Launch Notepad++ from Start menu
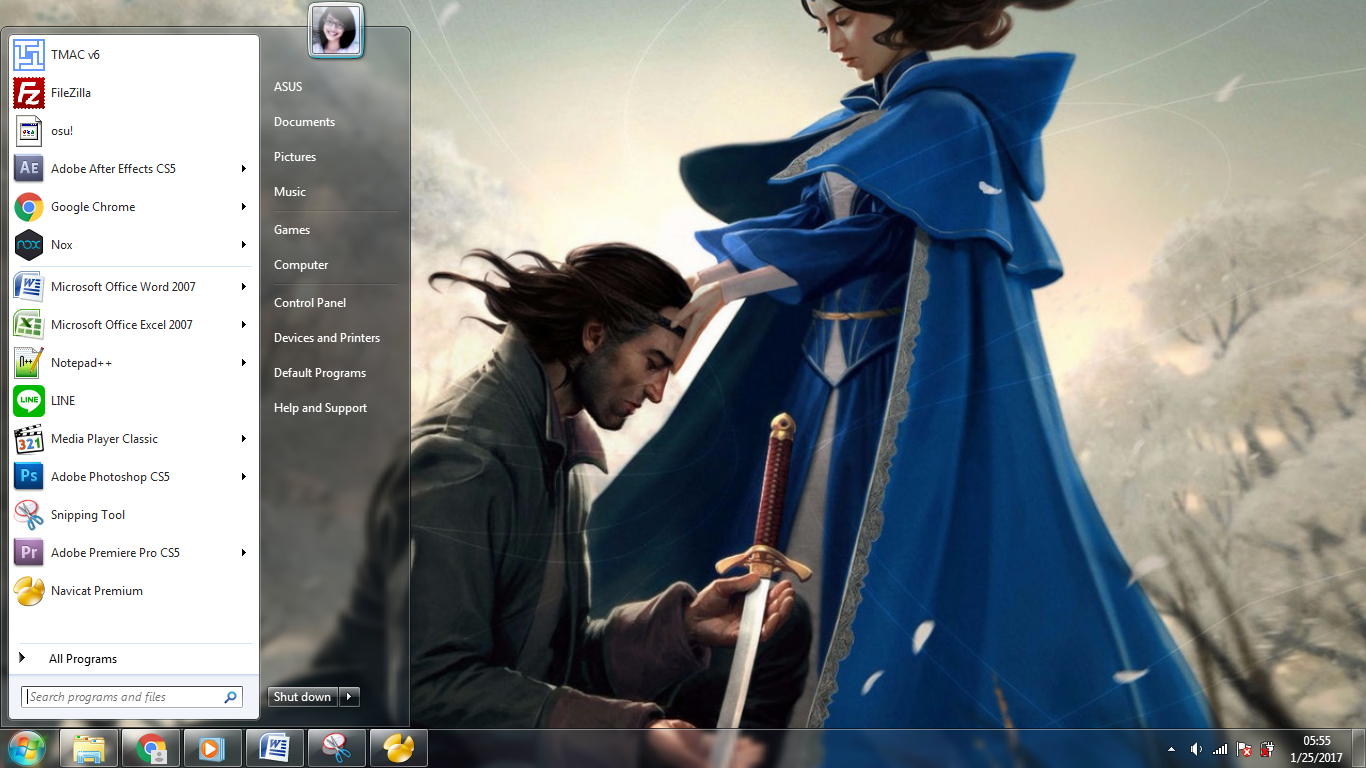The width and height of the screenshot is (1366, 768). click(132, 363)
